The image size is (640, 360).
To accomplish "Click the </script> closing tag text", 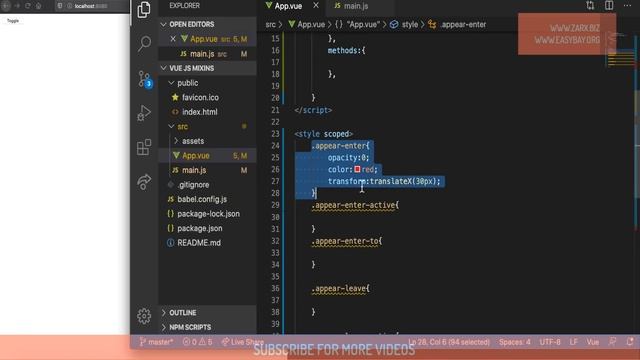I will pyautogui.click(x=313, y=110).
